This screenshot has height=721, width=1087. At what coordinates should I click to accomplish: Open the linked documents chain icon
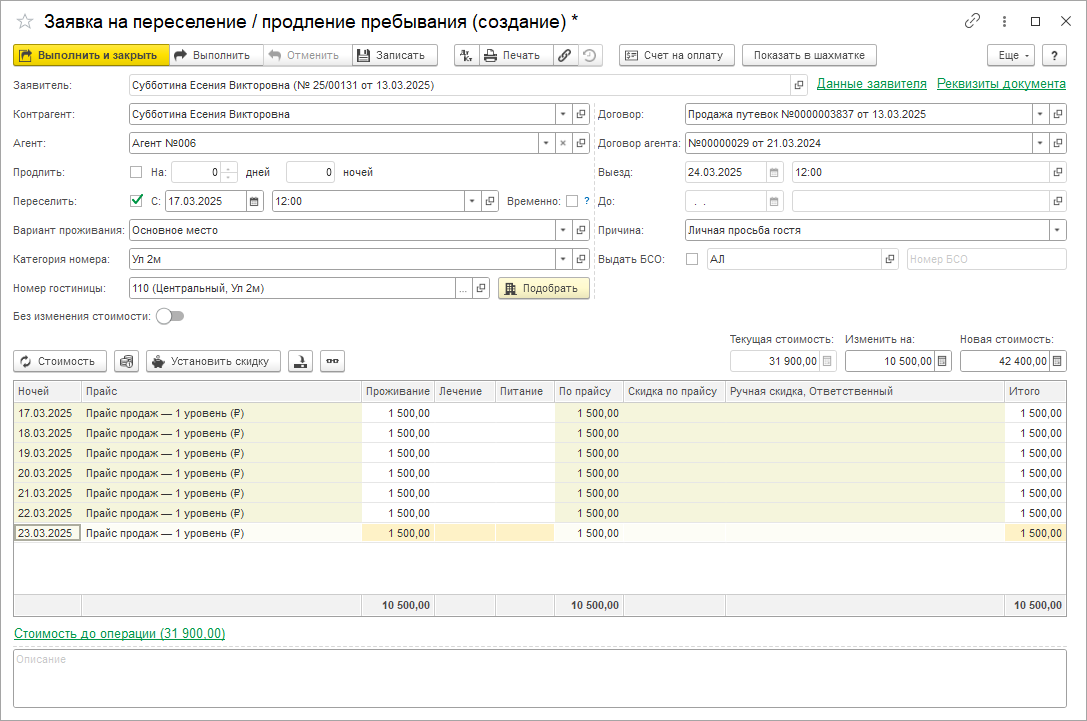[x=565, y=56]
